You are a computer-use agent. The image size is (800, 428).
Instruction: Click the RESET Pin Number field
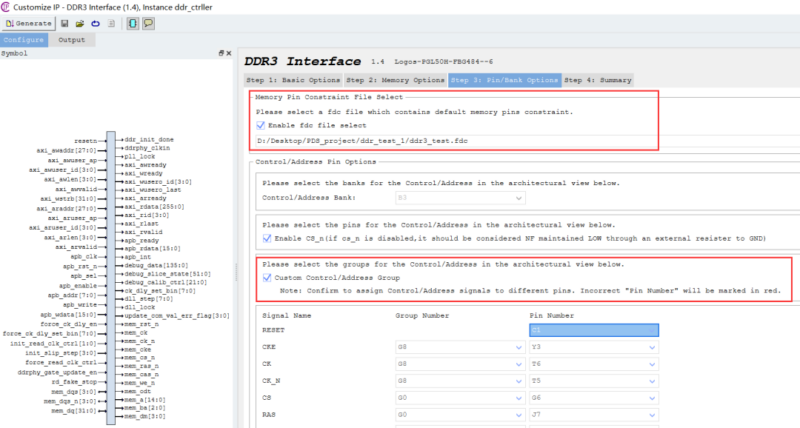click(594, 329)
